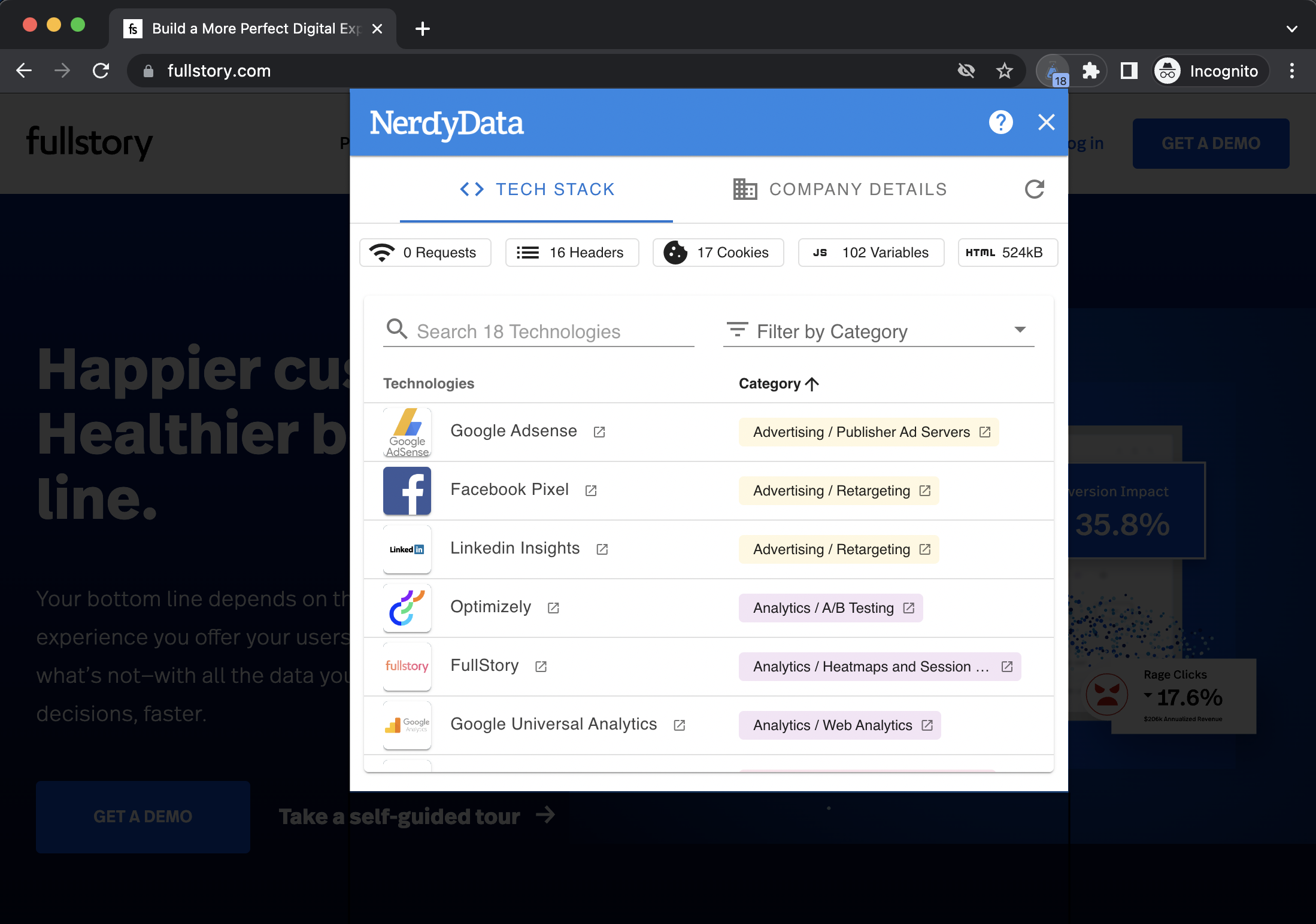Open the 16 Headers chip
This screenshot has height=924, width=1316.
point(572,253)
